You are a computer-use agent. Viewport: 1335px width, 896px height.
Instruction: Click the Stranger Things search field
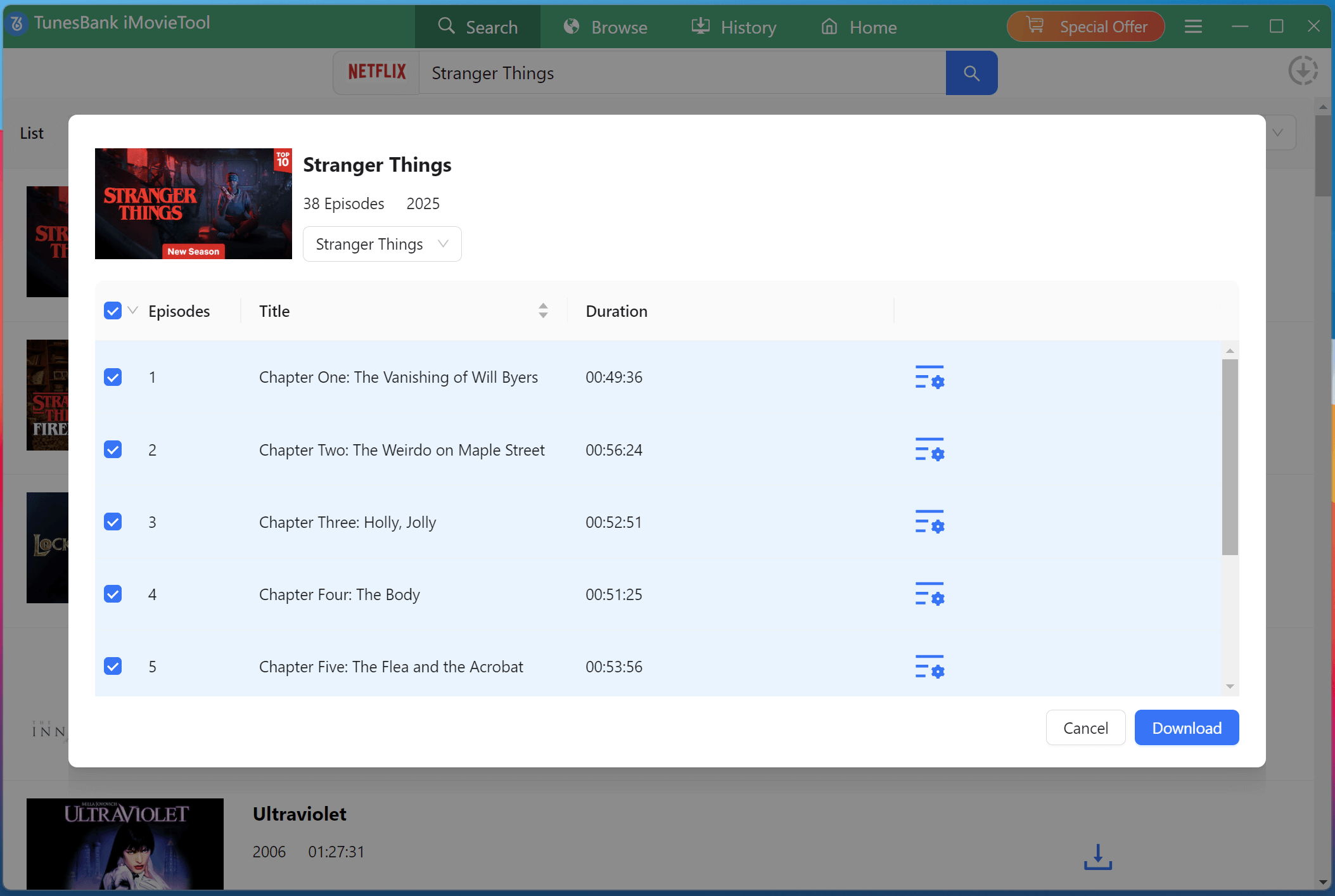click(682, 73)
